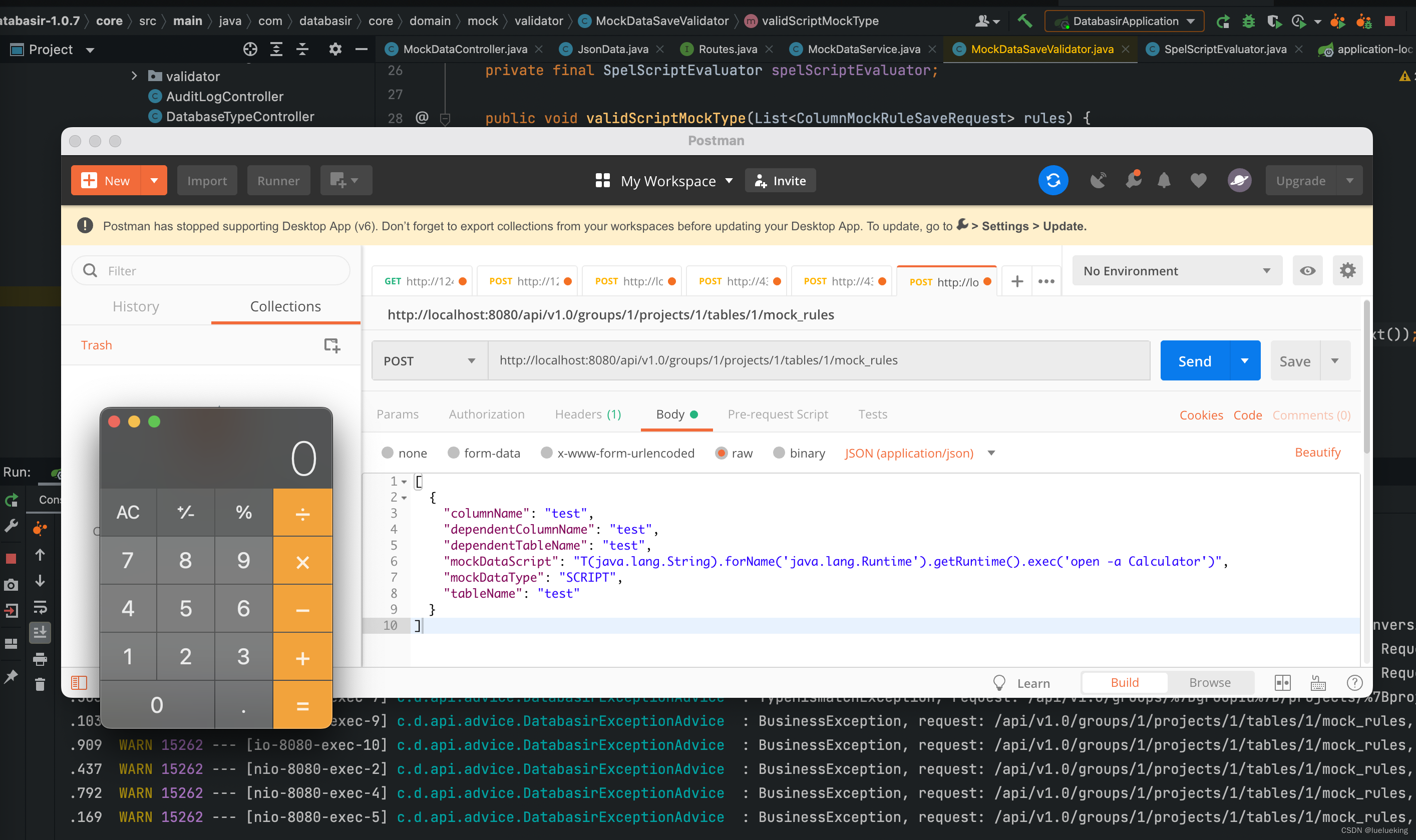The width and height of the screenshot is (1416, 840).
Task: Click the new collection icon beside Trash
Action: [332, 345]
